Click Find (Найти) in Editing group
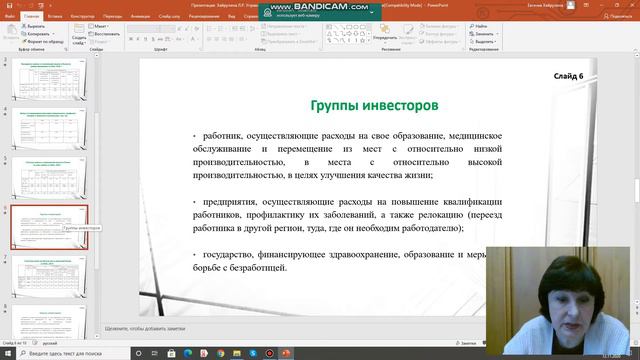The image size is (640, 360). coord(478,27)
